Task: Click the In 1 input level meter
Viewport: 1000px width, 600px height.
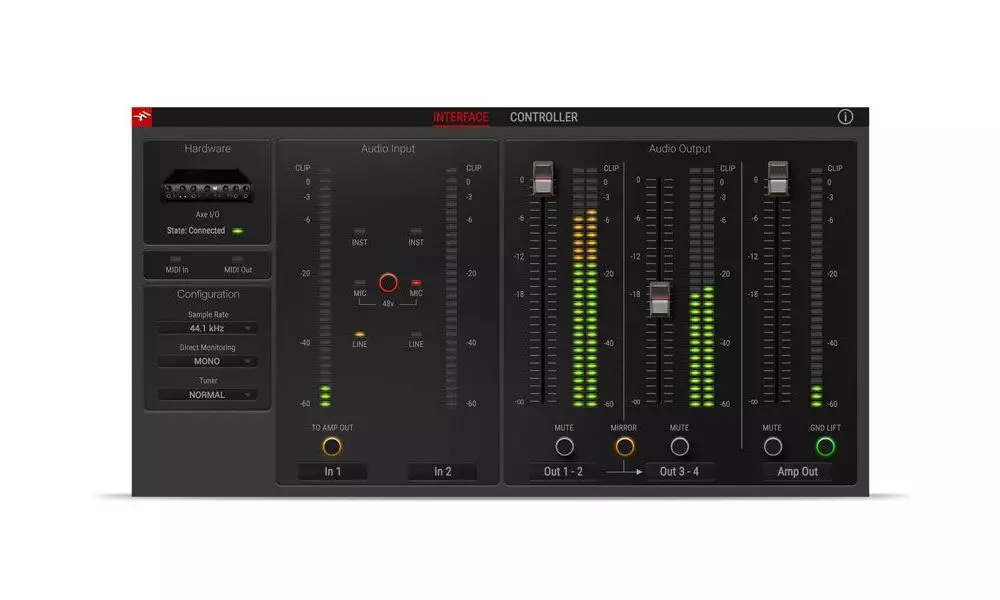Action: [325, 287]
